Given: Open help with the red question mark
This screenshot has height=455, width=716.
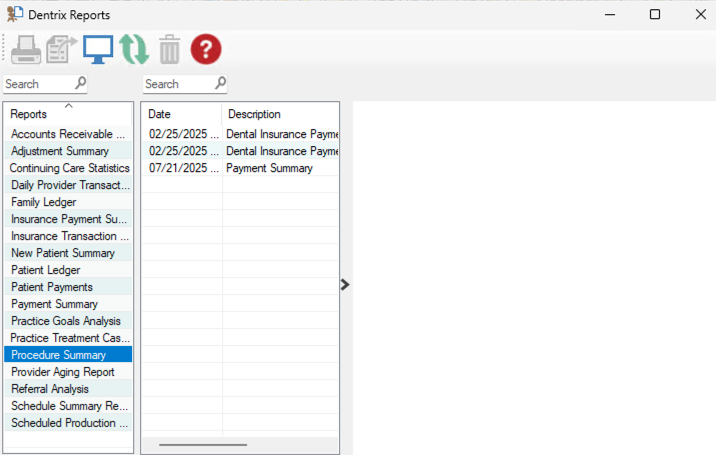Looking at the screenshot, I should tap(206, 49).
